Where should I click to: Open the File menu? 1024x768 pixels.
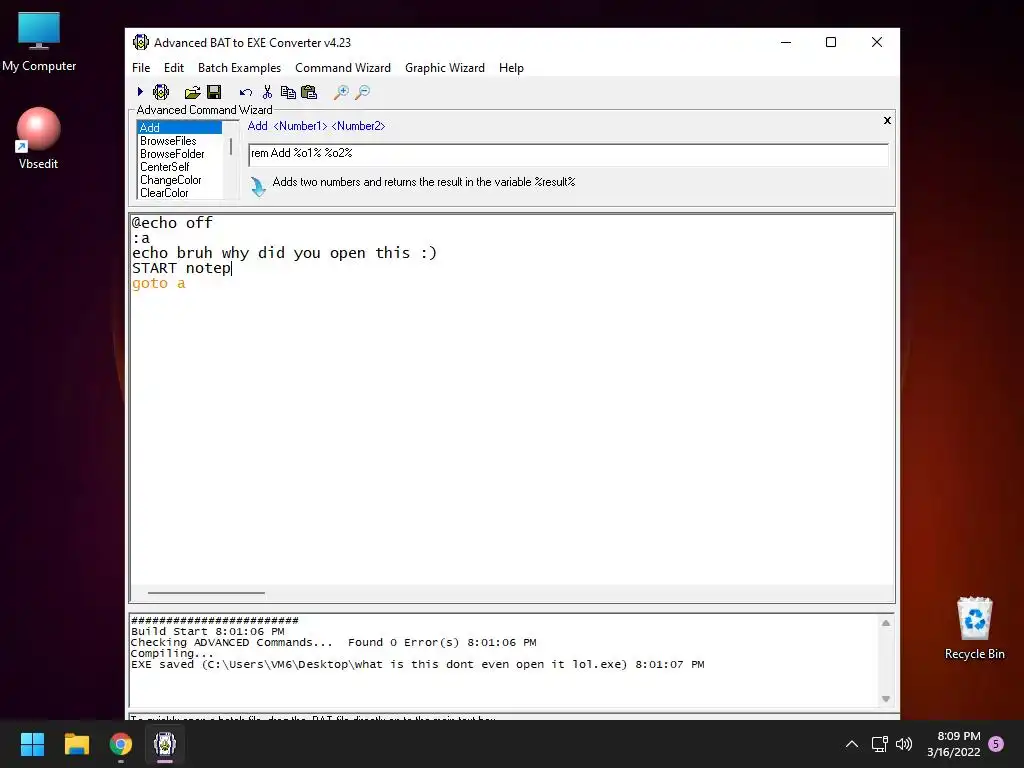[141, 68]
